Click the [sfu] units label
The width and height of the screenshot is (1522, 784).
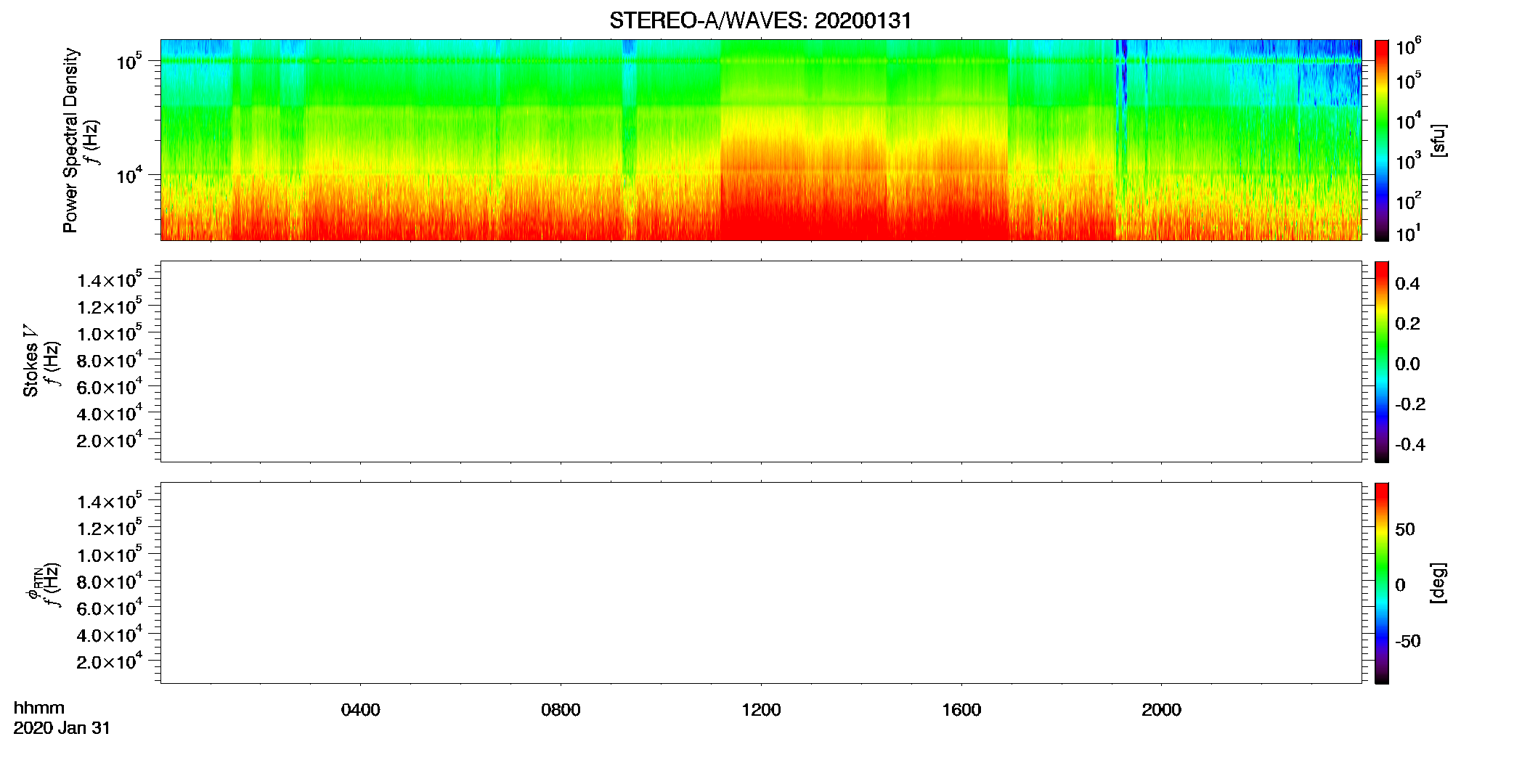1438,141
